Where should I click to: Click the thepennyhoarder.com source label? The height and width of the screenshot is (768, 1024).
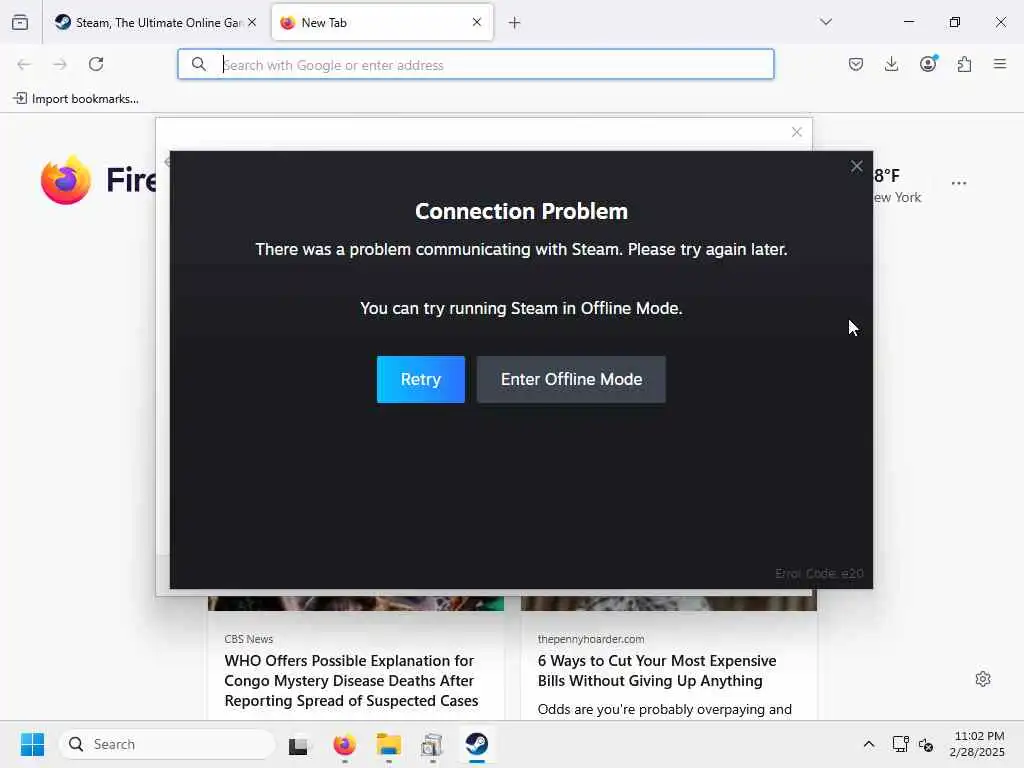(x=591, y=639)
